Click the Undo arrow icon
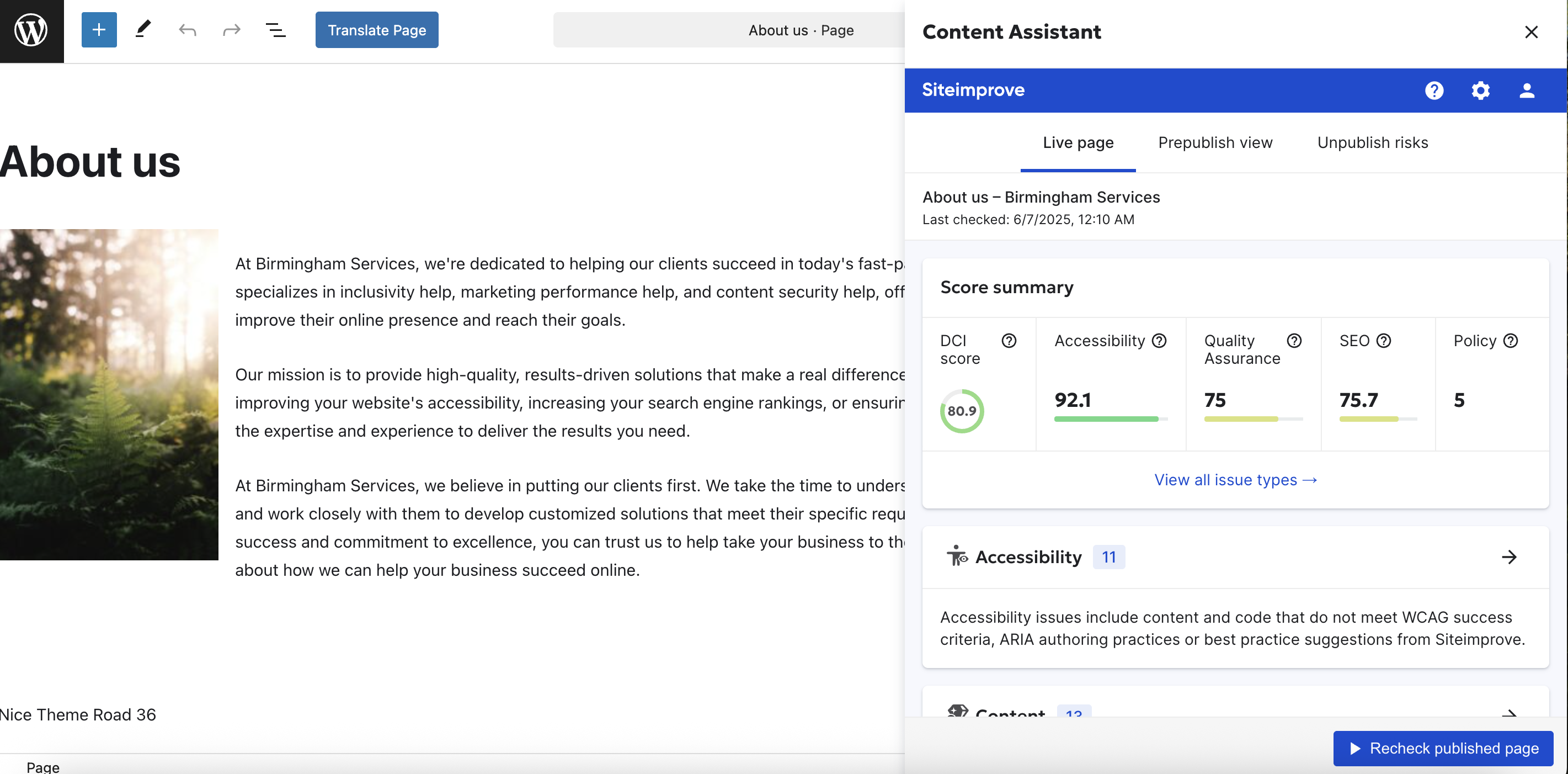1568x774 pixels. pyautogui.click(x=188, y=30)
